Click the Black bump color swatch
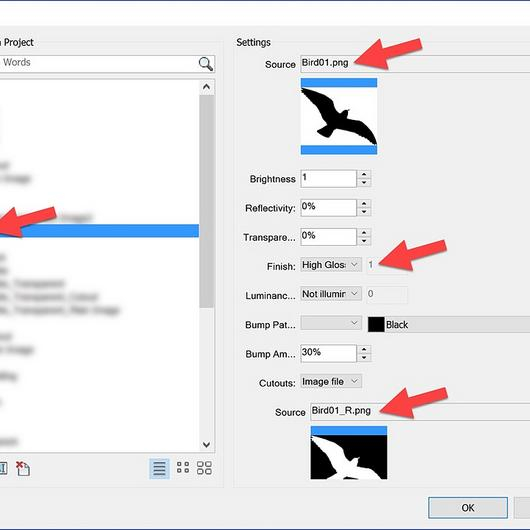 [x=376, y=324]
